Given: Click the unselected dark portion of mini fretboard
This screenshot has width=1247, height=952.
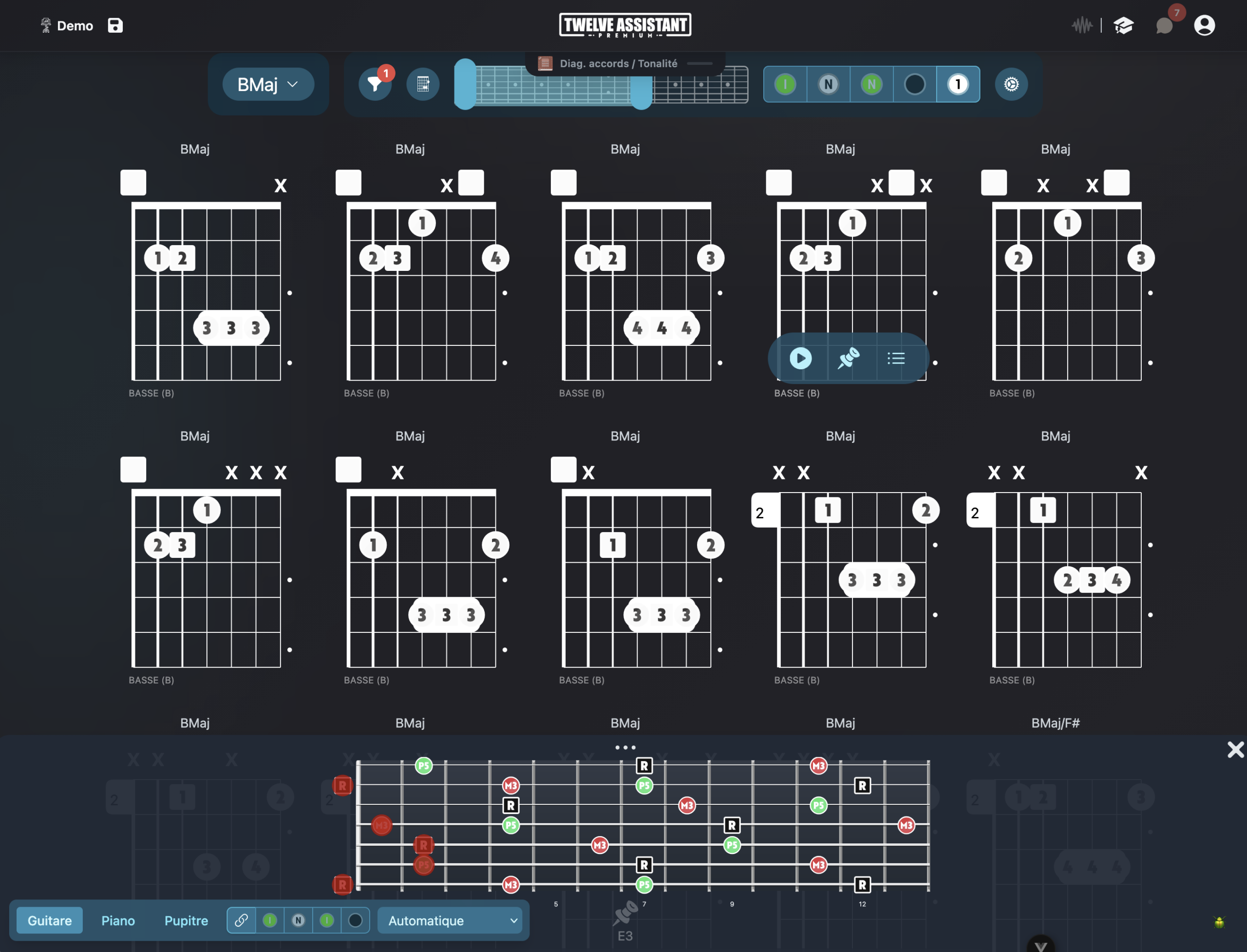Looking at the screenshot, I should pyautogui.click(x=699, y=85).
